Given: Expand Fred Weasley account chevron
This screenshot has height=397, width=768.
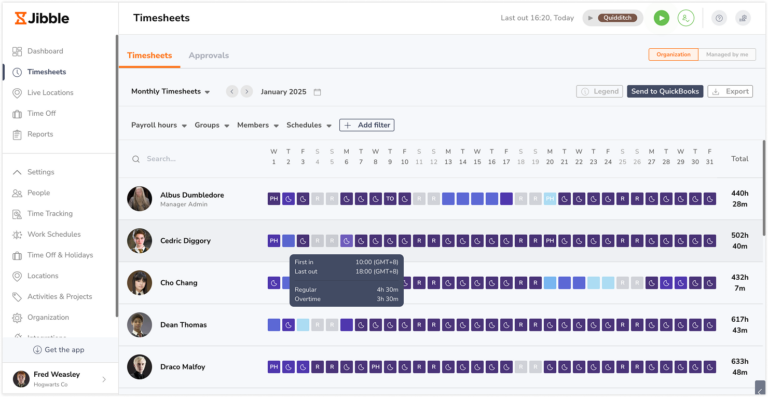Looking at the screenshot, I should [104, 379].
